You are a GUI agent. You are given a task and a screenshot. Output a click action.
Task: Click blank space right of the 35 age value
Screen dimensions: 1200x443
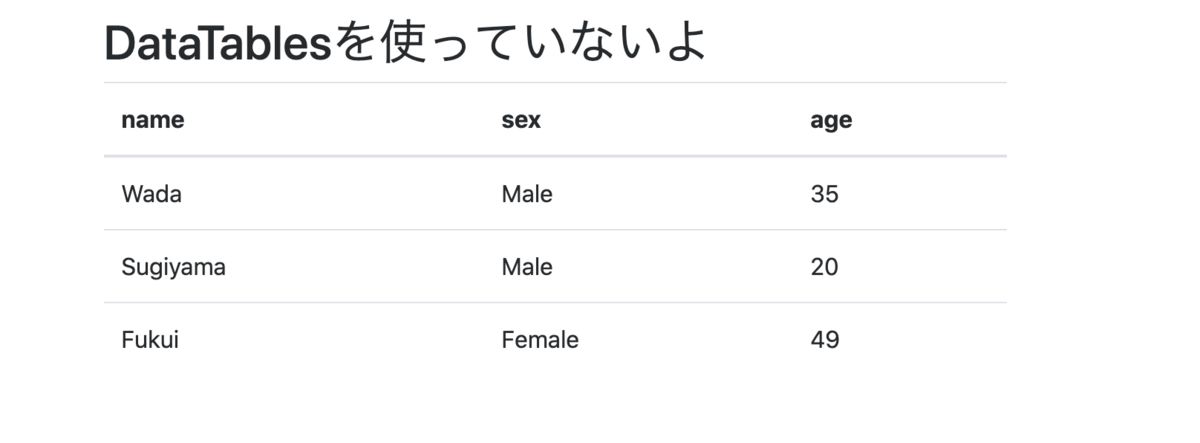pos(925,194)
